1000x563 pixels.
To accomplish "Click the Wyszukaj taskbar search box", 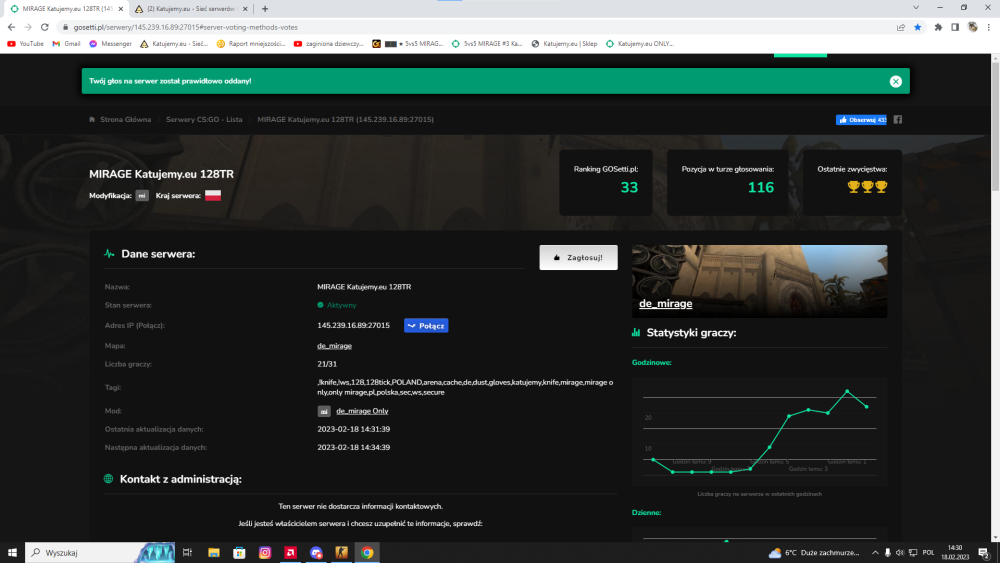I will [x=99, y=553].
